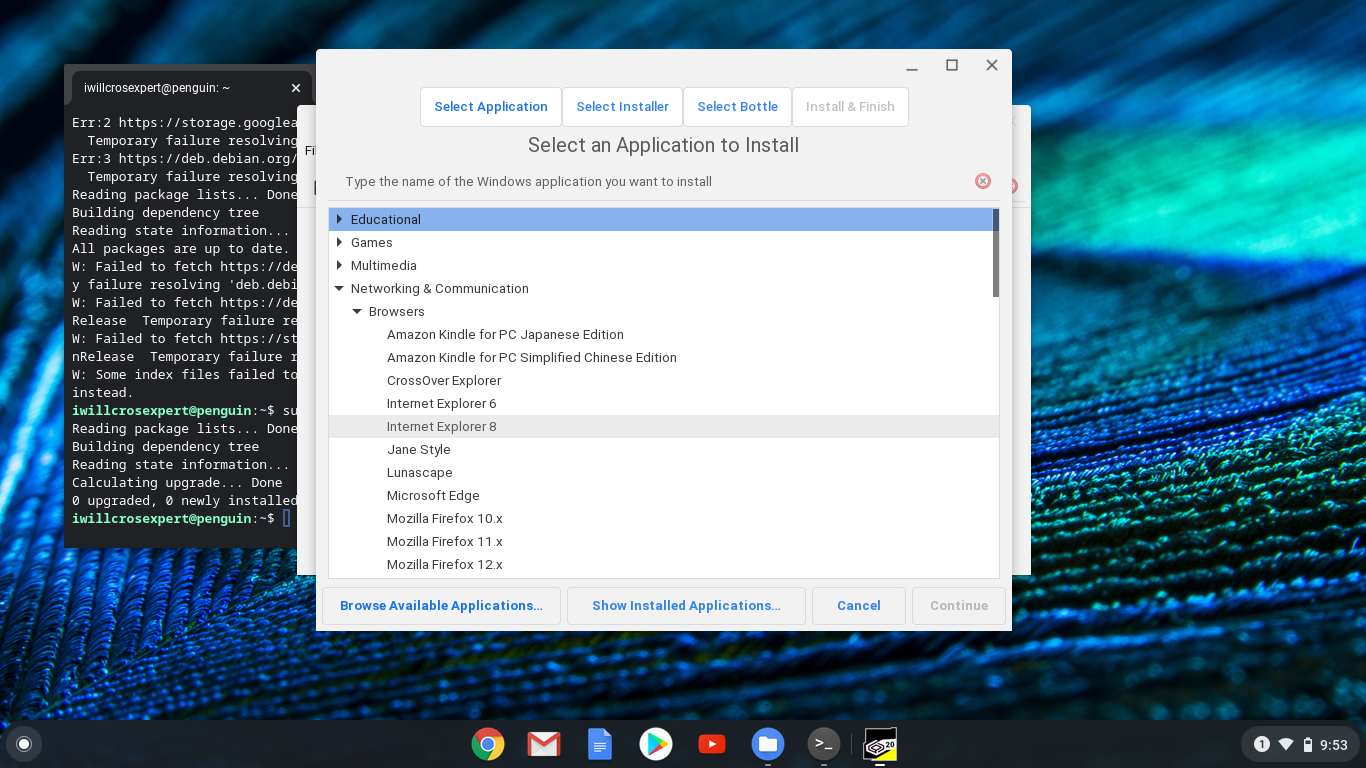This screenshot has width=1366, height=768.
Task: Select Mozilla Firefox 12.x
Action: [445, 564]
